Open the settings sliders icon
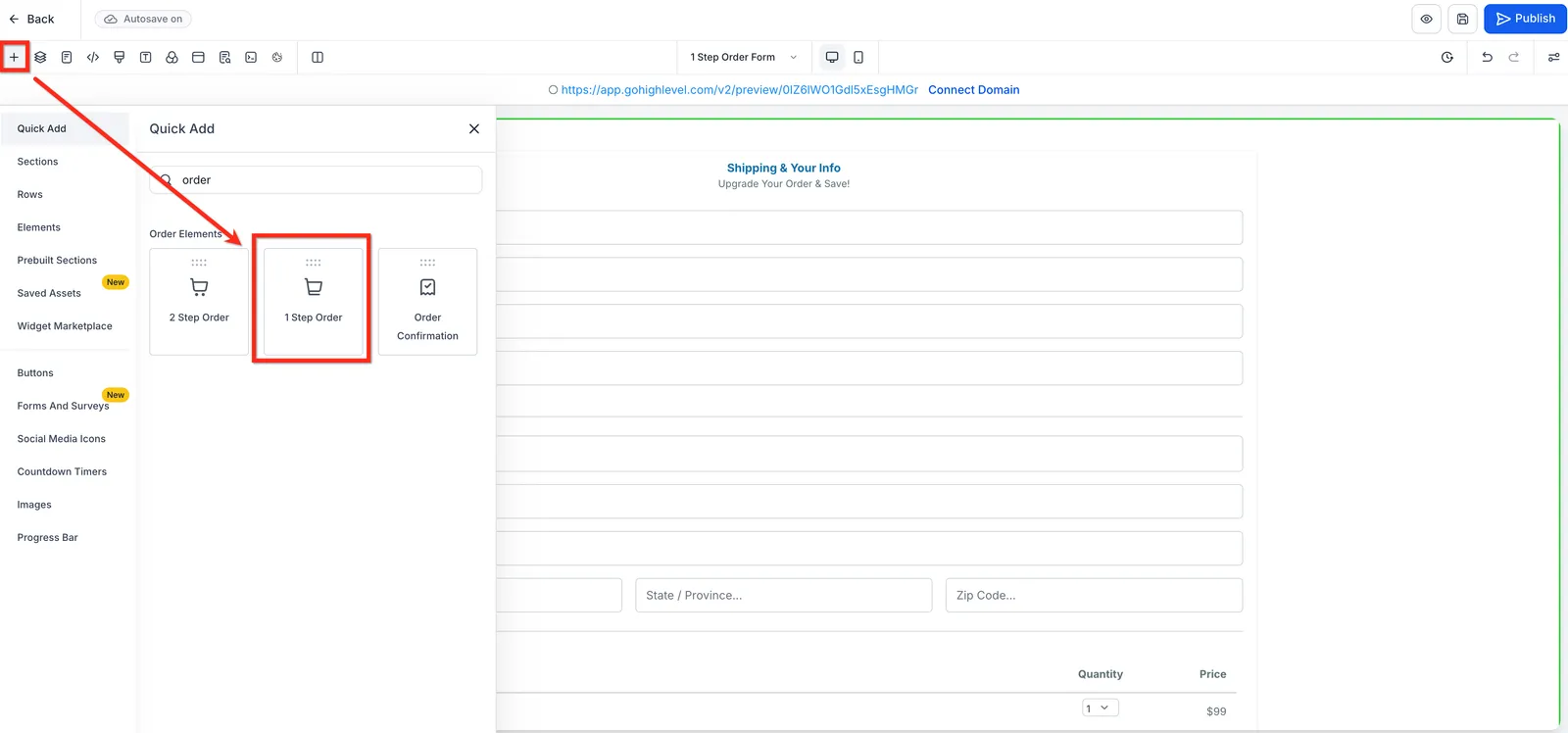Image resolution: width=1568 pixels, height=733 pixels. tap(1553, 57)
